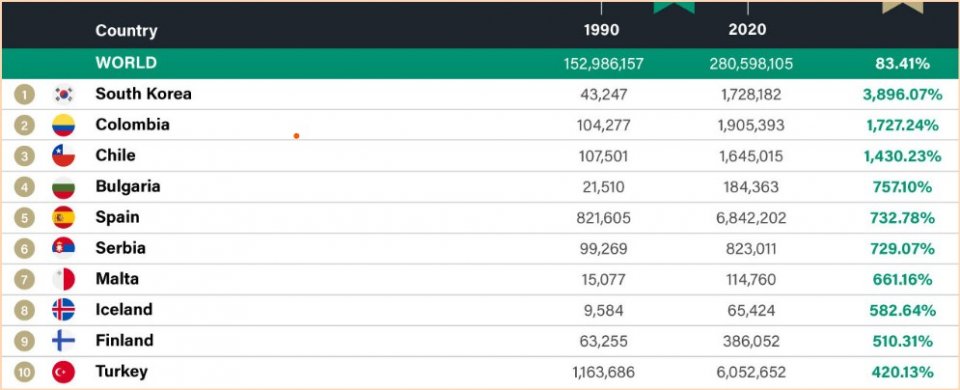The image size is (960, 390).
Task: Click the Finland flag icon
Action: tap(63, 340)
